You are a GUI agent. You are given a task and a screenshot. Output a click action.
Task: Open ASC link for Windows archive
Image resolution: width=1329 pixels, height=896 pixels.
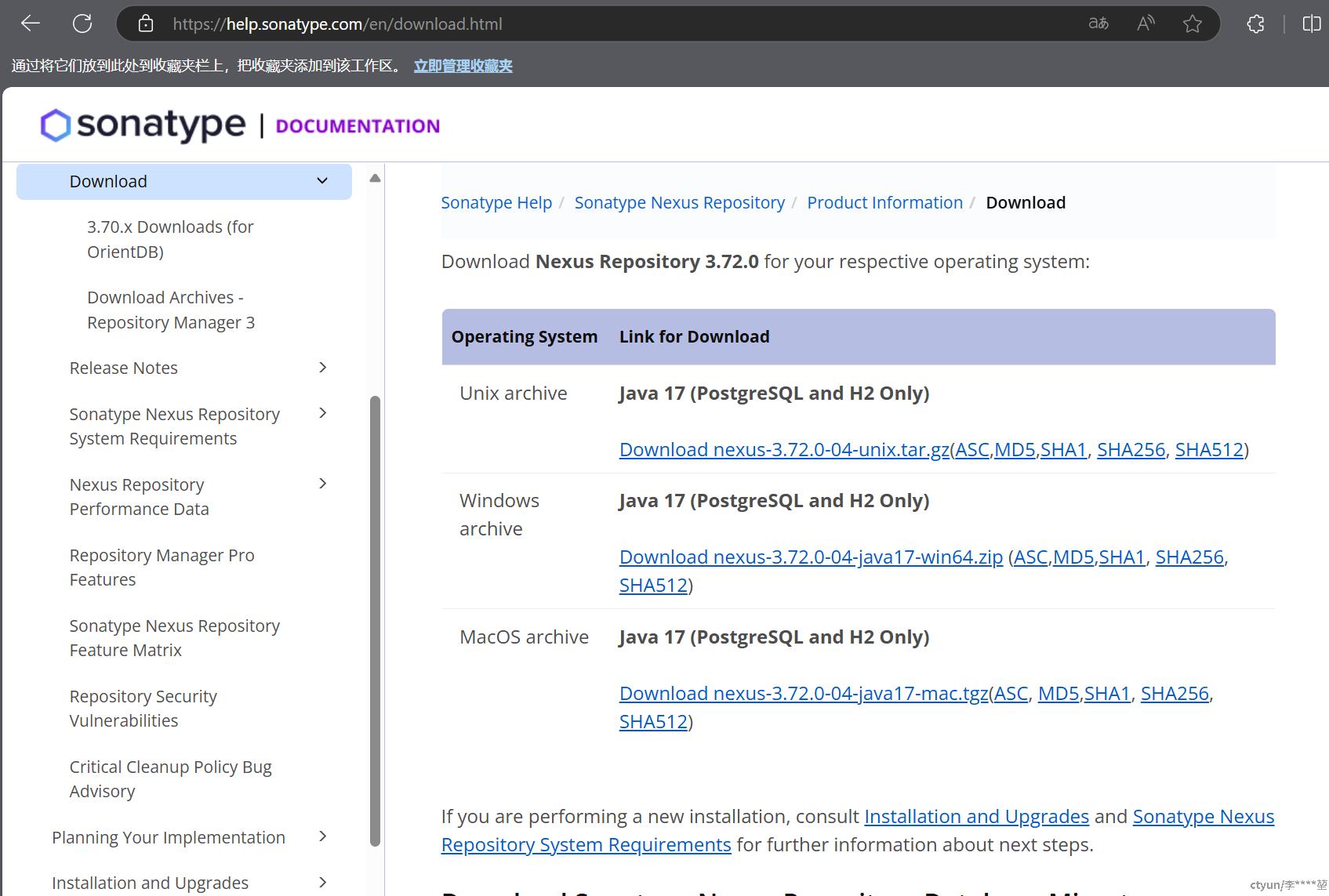tap(1031, 557)
